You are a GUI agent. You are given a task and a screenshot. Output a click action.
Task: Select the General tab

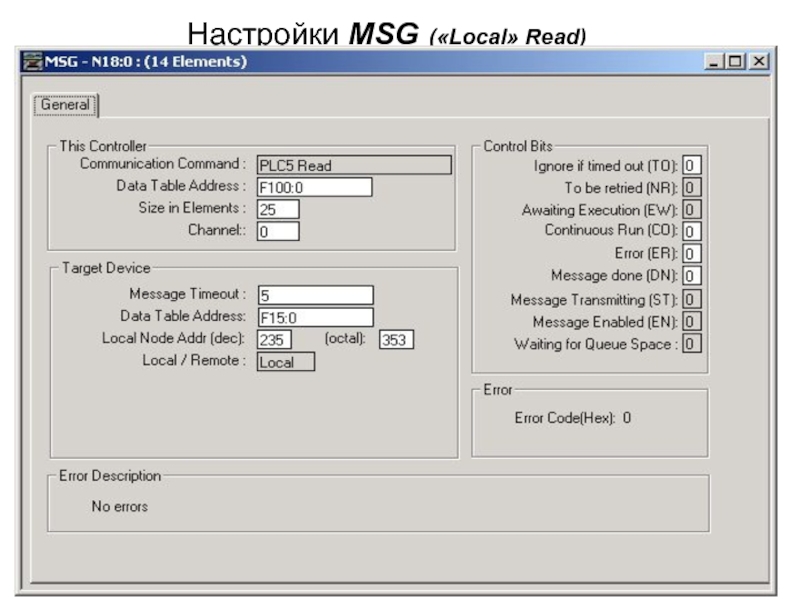point(66,105)
